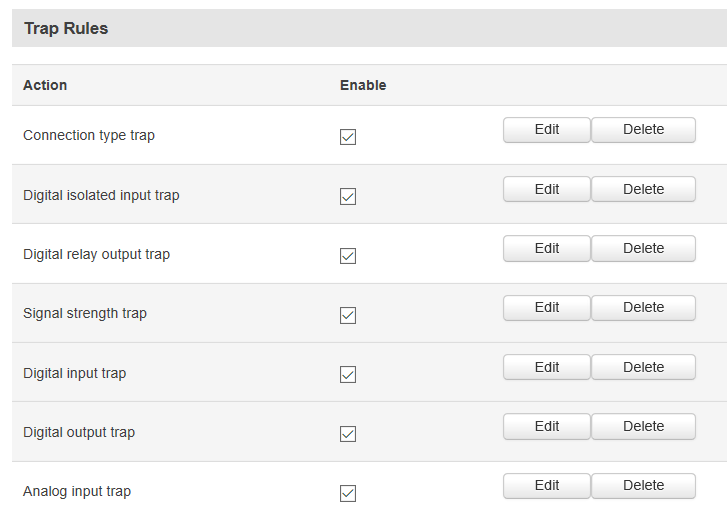The height and width of the screenshot is (518, 727).
Task: Disable Signal strength trap checkbox
Action: point(348,315)
